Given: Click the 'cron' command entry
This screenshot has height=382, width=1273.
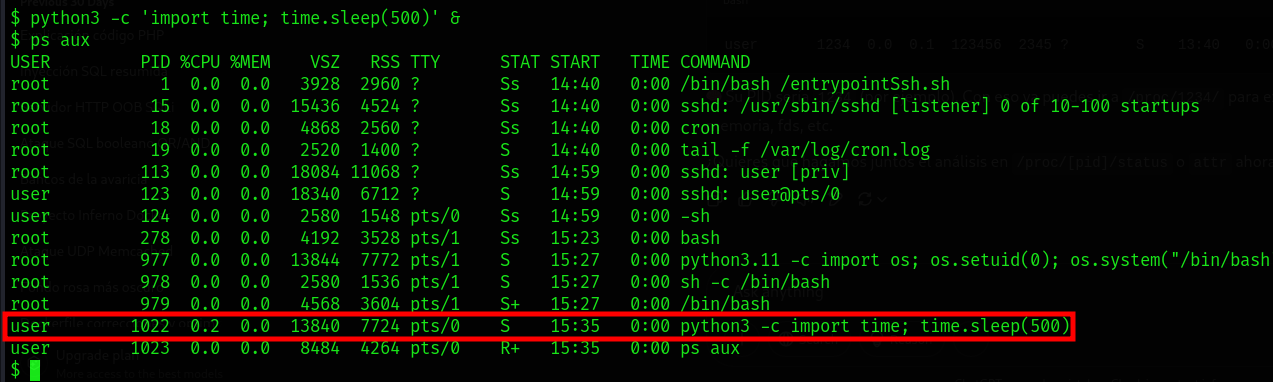Looking at the screenshot, I should 700,128.
